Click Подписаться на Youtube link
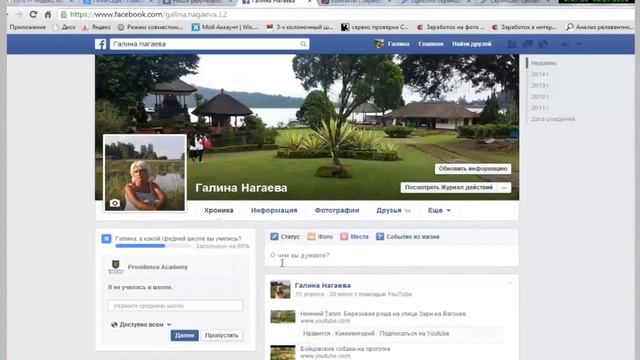640x360 pixels. (414, 333)
